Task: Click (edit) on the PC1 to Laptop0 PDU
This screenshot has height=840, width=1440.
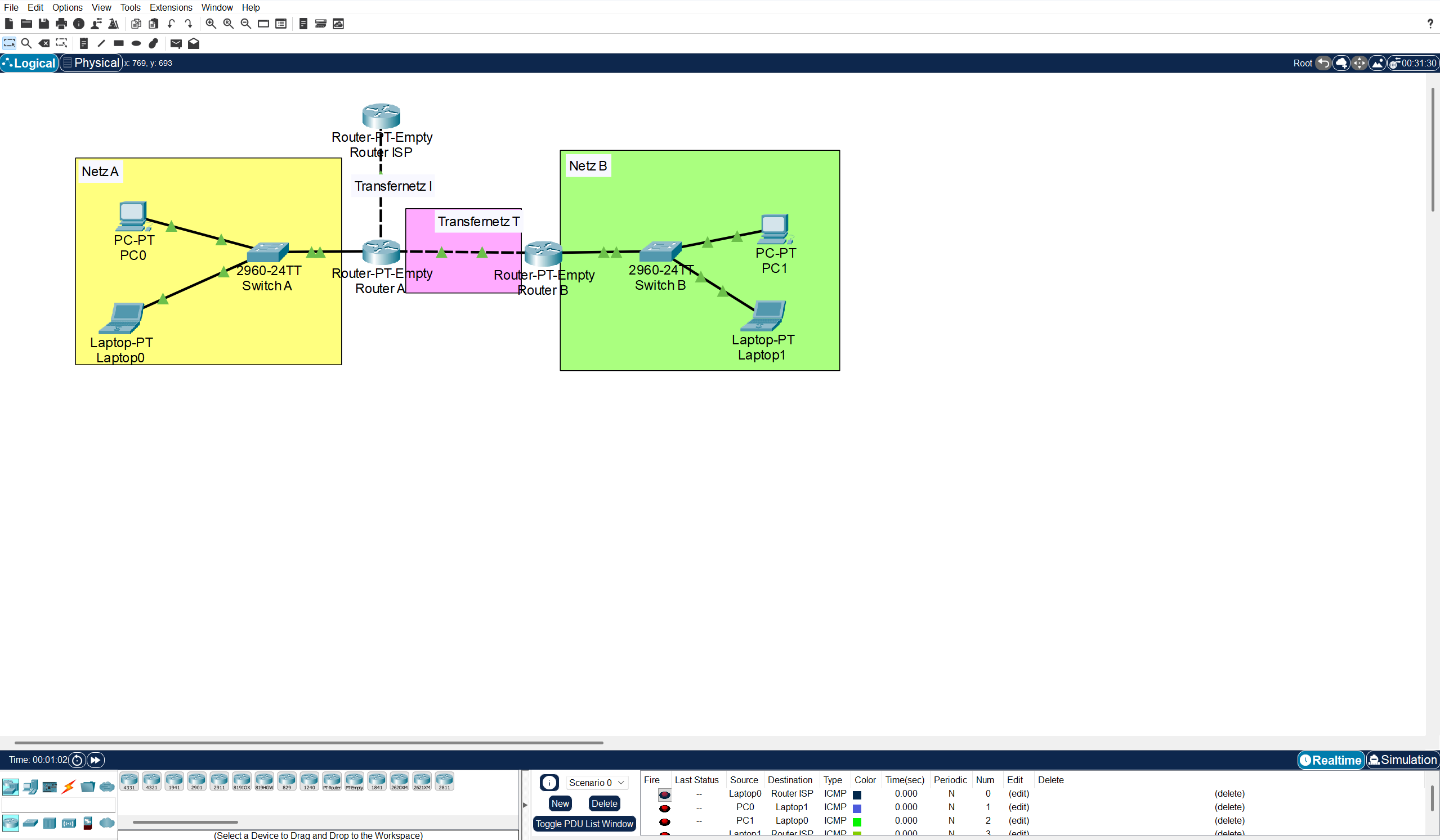Action: tap(1019, 820)
